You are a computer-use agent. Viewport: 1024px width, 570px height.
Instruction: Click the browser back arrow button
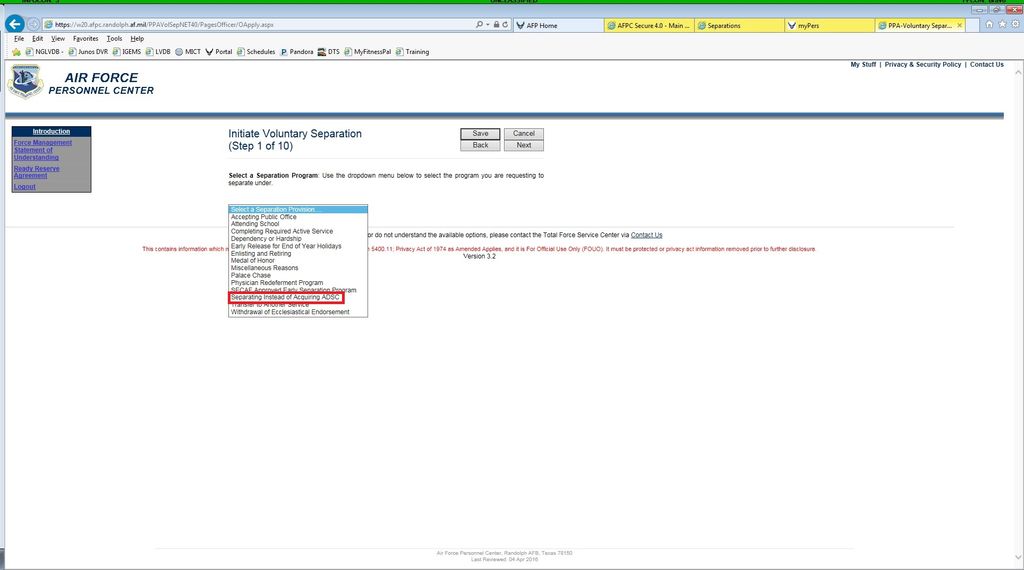[x=14, y=24]
